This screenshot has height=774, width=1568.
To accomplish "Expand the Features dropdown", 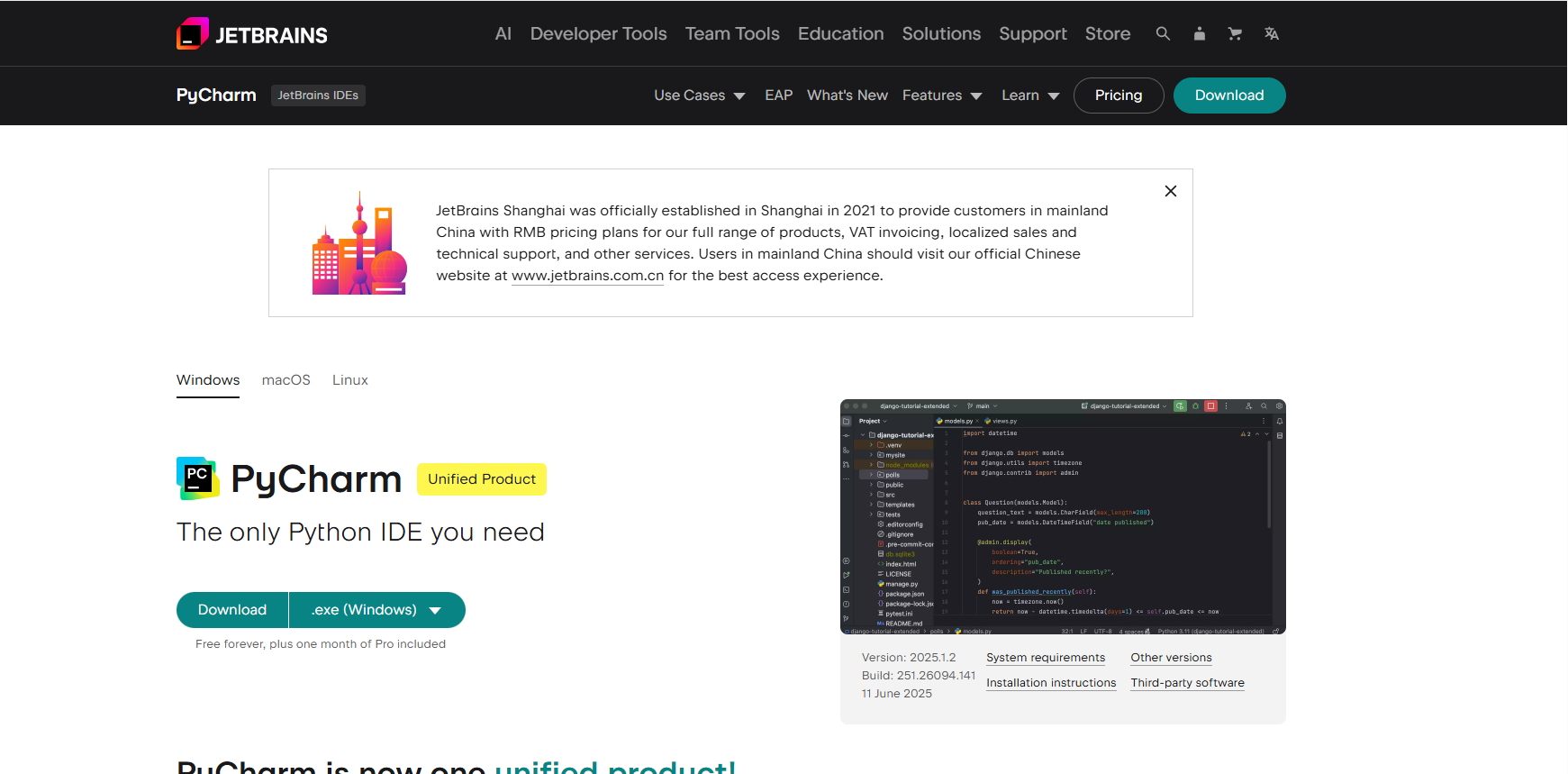I will pyautogui.click(x=942, y=96).
